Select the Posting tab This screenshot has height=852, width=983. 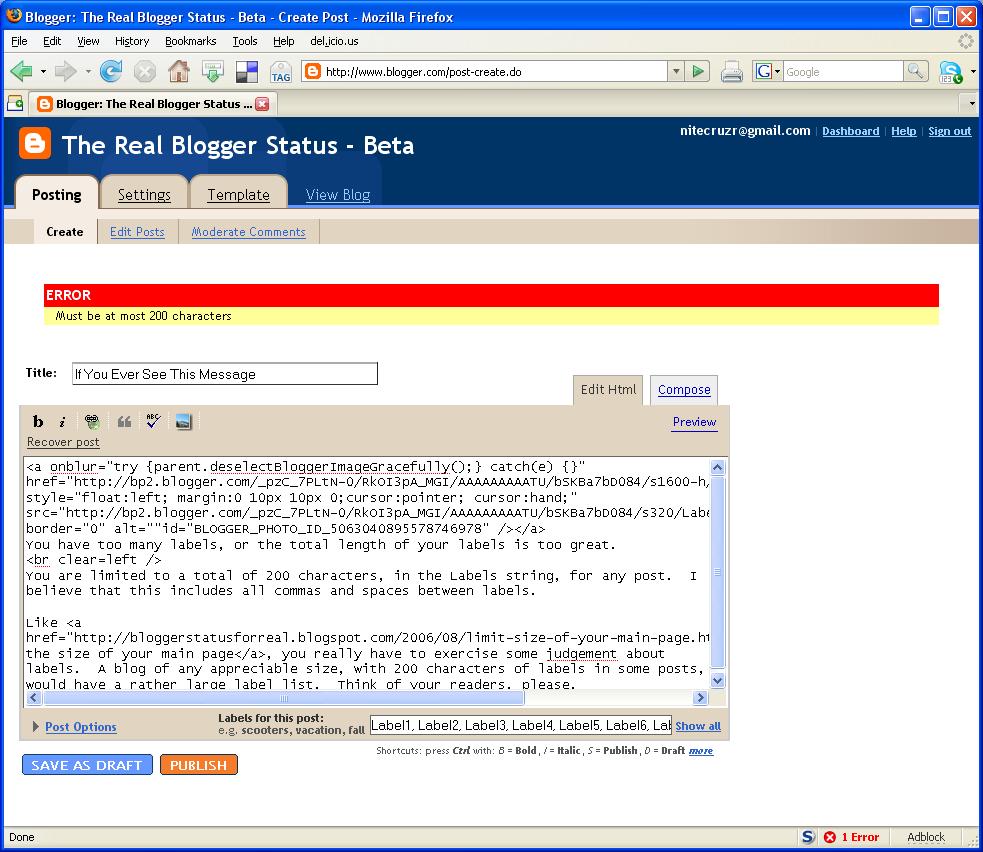(x=56, y=194)
